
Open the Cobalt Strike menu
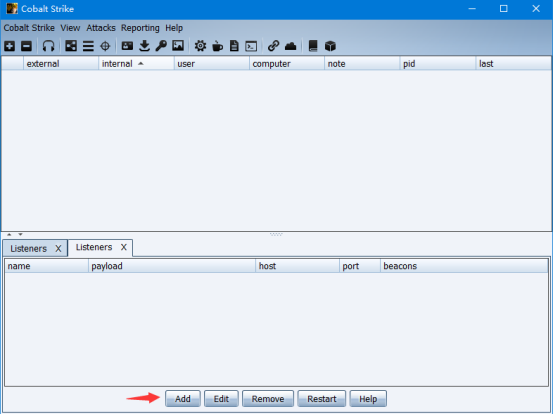(x=29, y=28)
